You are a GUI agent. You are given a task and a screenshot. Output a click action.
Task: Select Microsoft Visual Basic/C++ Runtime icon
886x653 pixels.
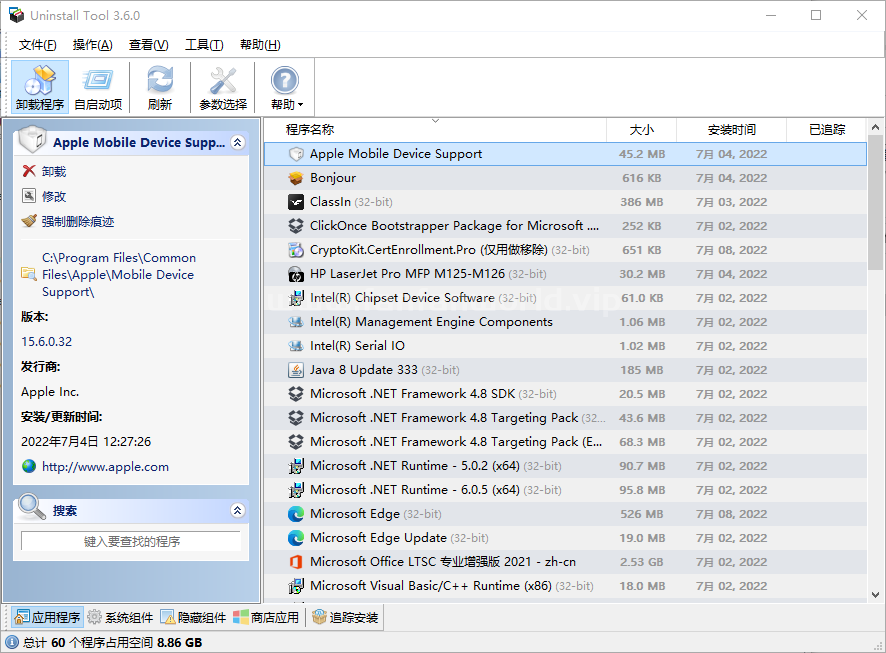click(x=296, y=586)
